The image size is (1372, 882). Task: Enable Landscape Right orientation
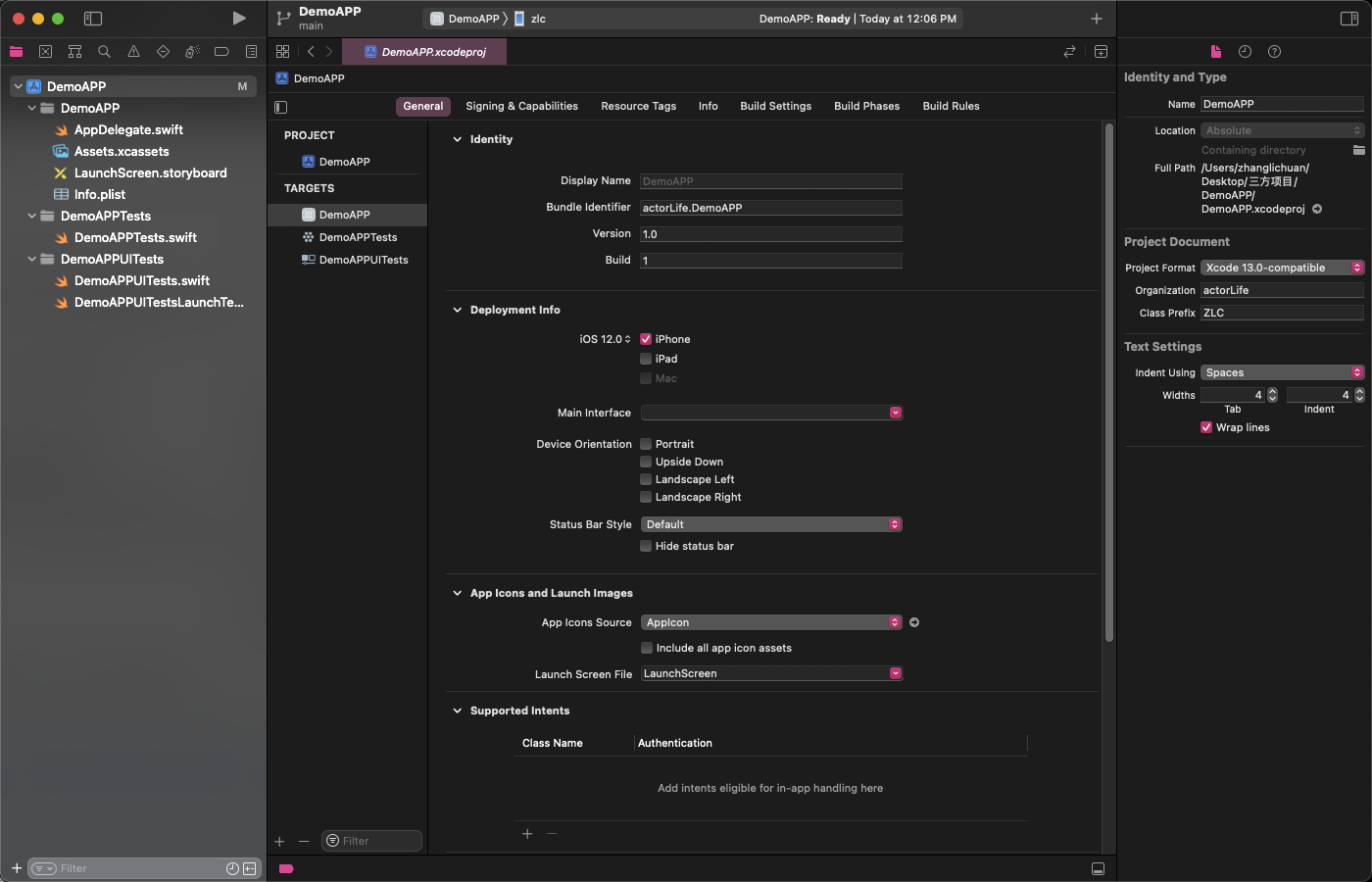pos(646,497)
